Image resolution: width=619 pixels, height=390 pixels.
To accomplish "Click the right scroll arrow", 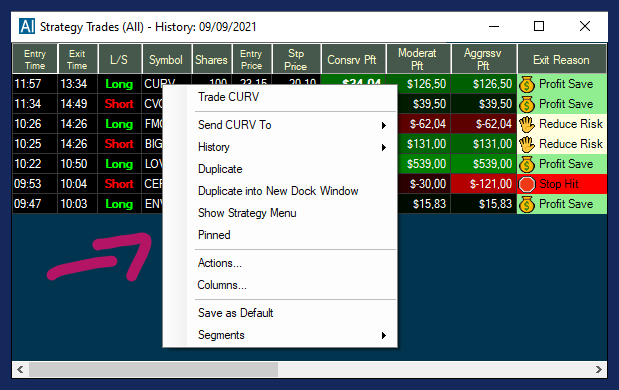I will pos(598,369).
